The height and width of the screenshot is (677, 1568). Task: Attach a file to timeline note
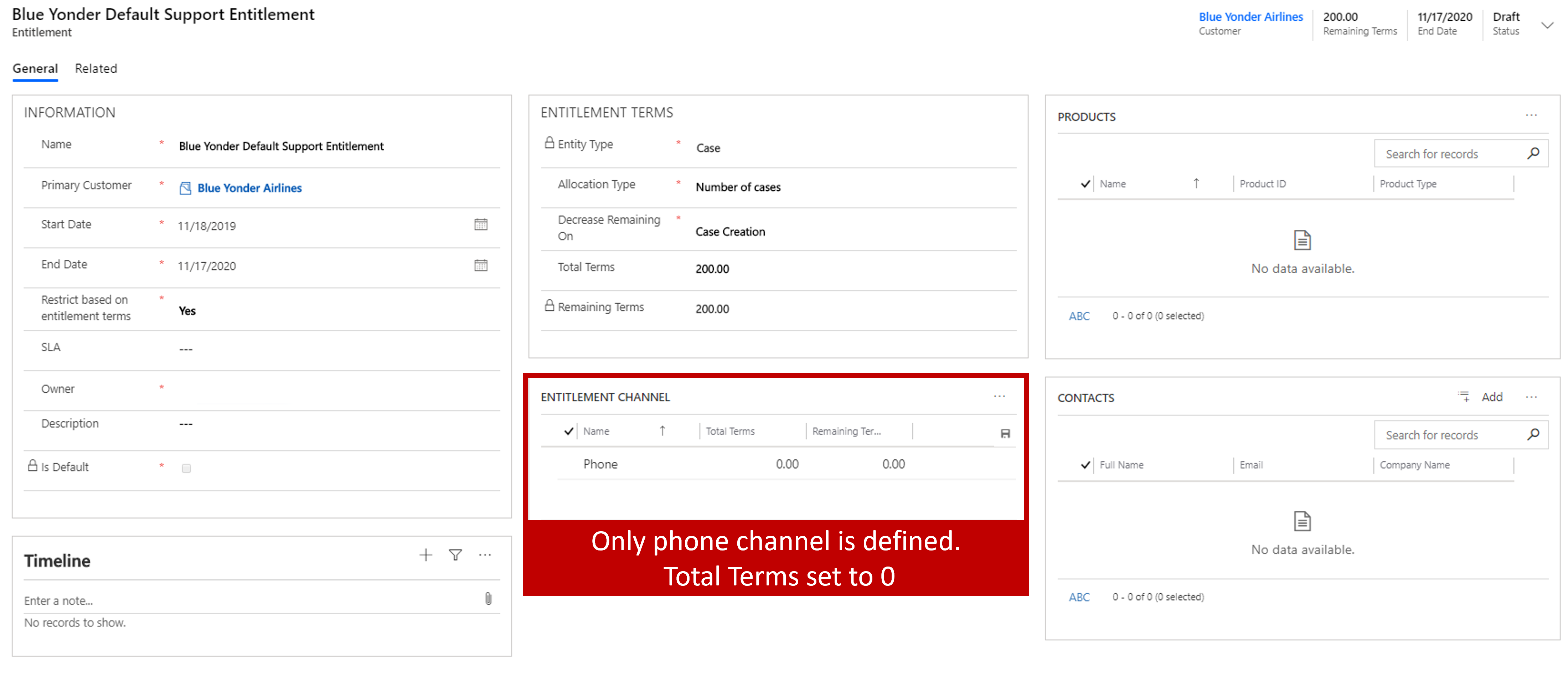(x=488, y=599)
